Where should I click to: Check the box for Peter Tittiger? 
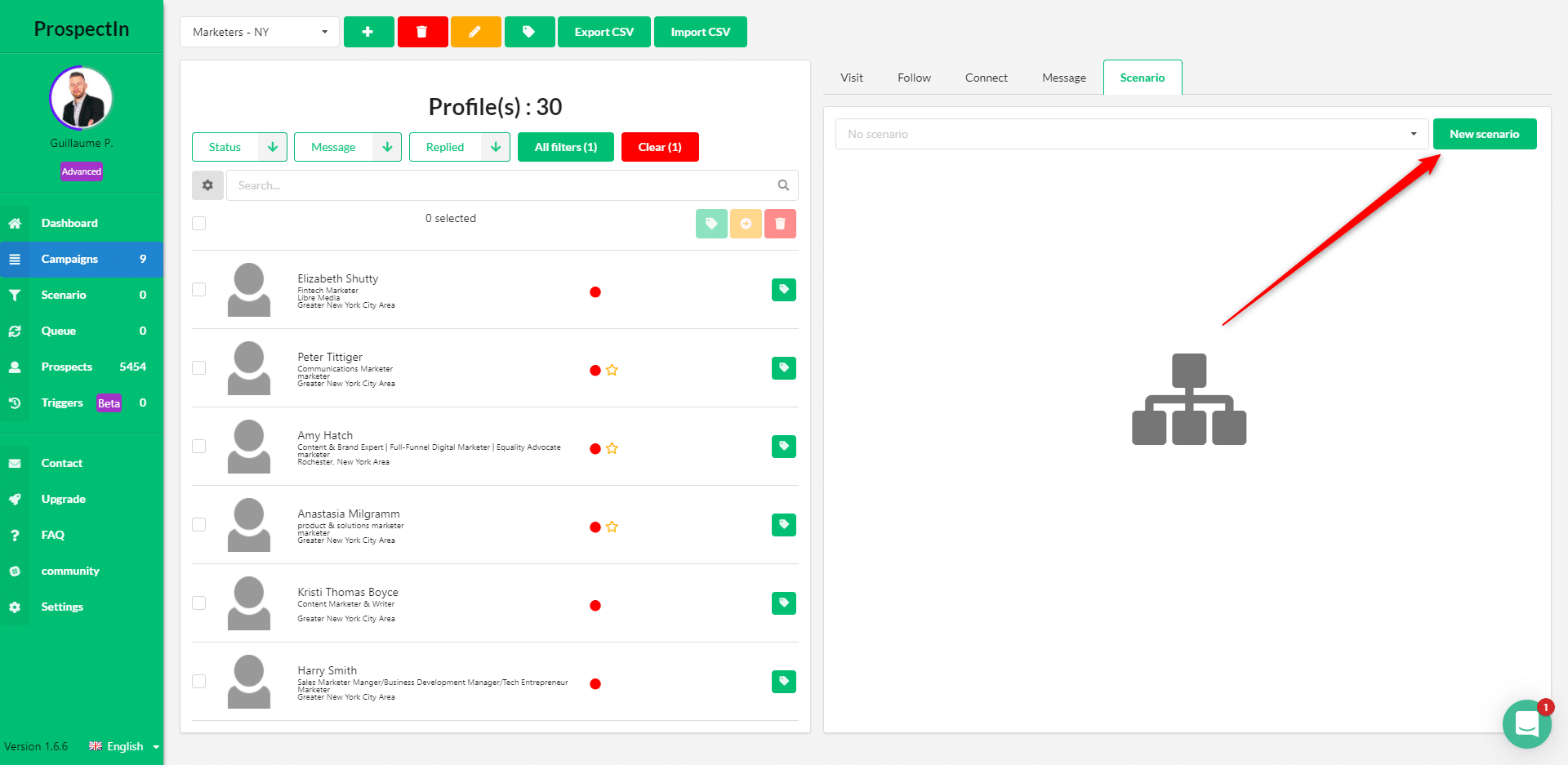click(x=199, y=367)
